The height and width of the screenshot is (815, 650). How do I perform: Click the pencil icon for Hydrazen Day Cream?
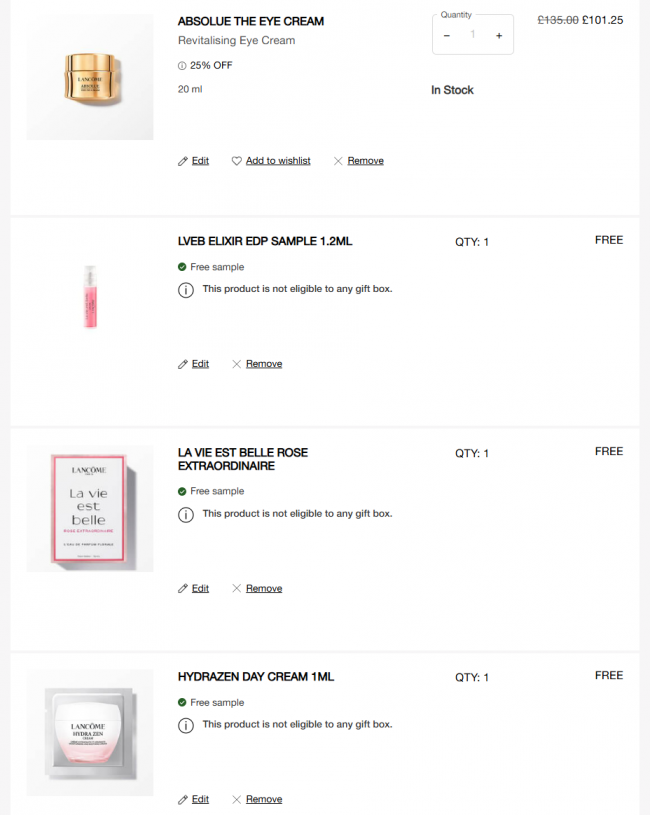point(183,800)
